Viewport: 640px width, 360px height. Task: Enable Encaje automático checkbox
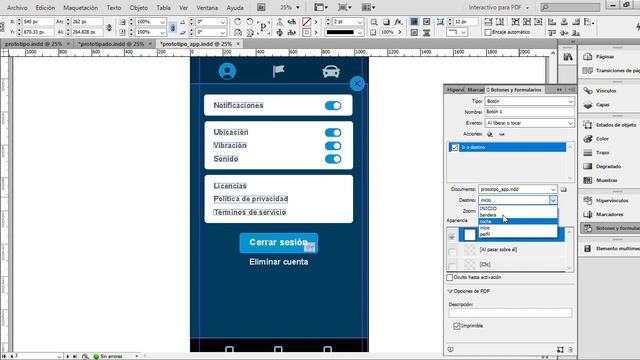(488, 32)
